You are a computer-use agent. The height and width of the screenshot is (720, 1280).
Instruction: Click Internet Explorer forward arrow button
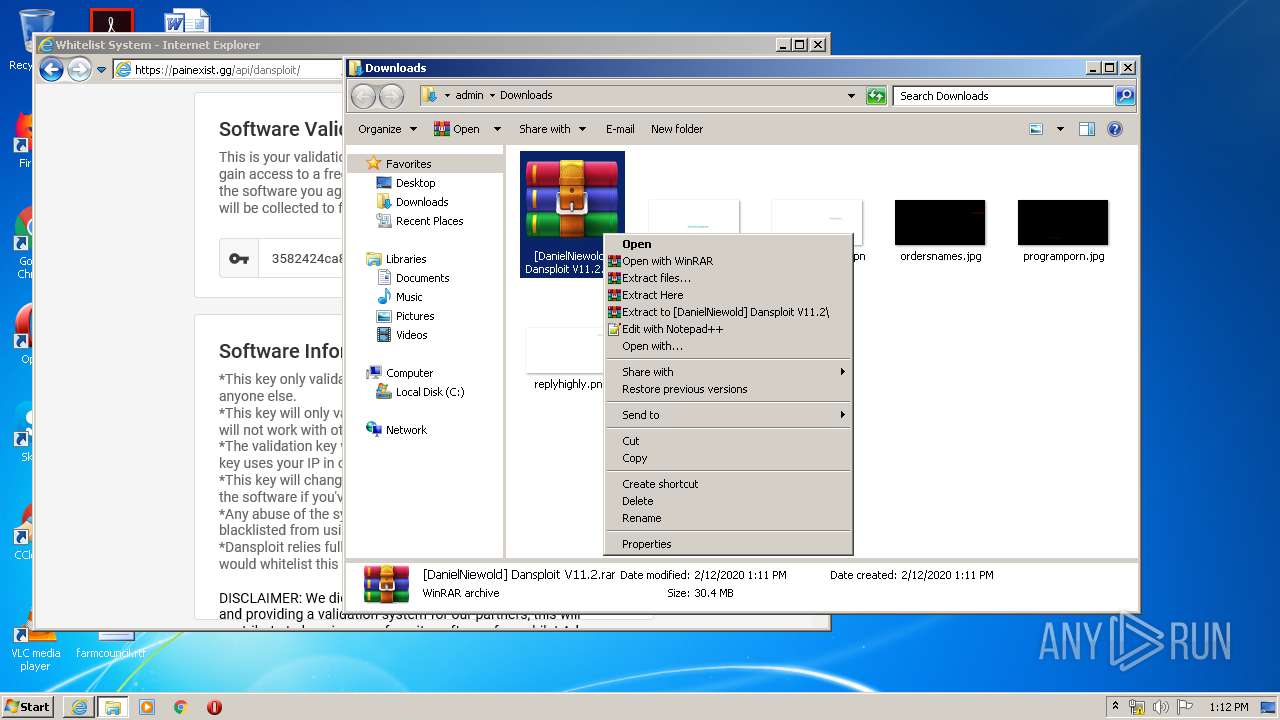tap(79, 69)
